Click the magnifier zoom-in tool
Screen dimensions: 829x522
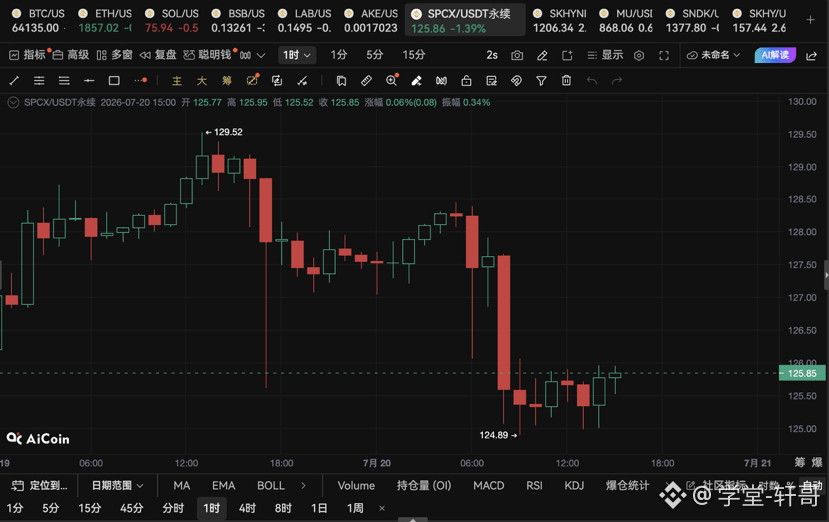(392, 80)
